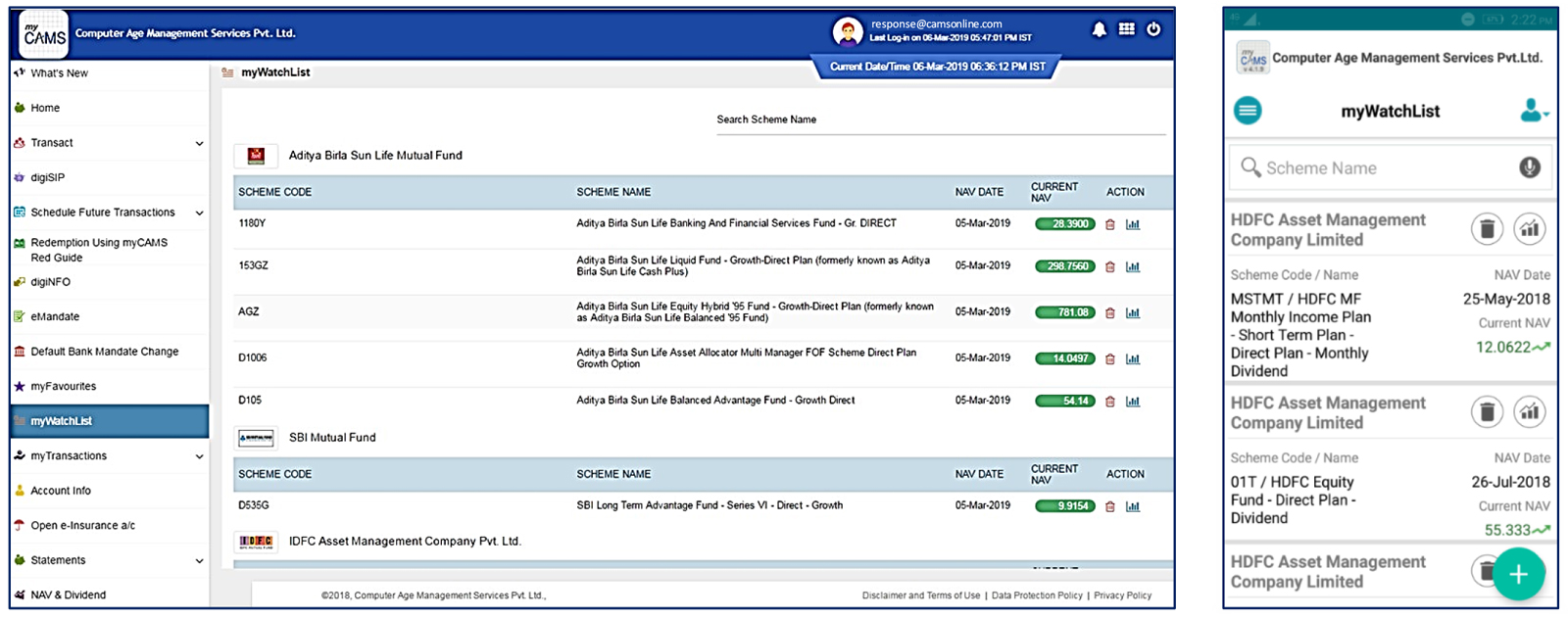The width and height of the screenshot is (1568, 617).
Task: Open the mobile user profile dropdown
Action: pyautogui.click(x=1533, y=111)
